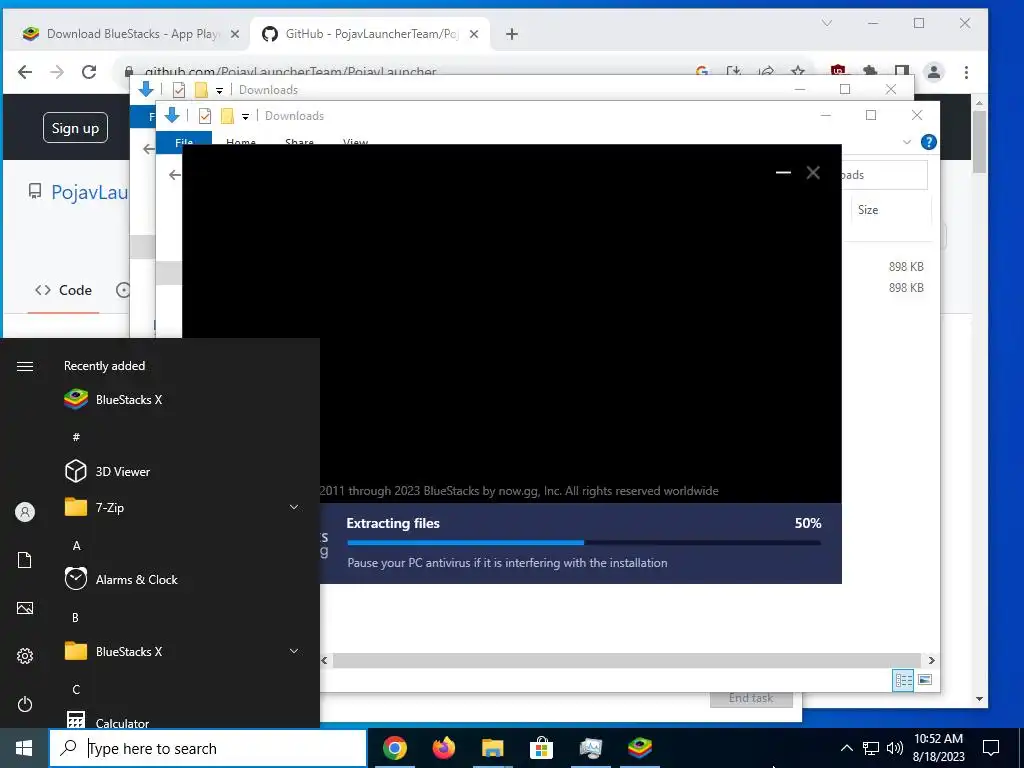Switch Explorer to large icons view

click(x=925, y=680)
